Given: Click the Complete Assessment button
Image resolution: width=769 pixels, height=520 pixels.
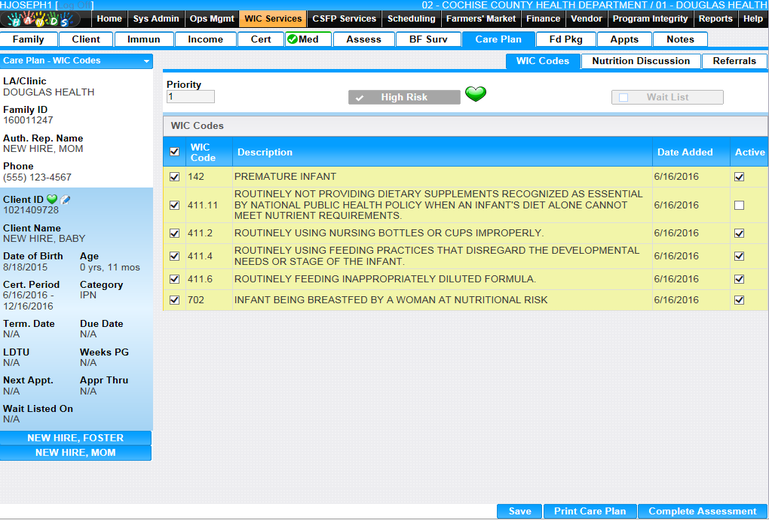Looking at the screenshot, I should 703,511.
